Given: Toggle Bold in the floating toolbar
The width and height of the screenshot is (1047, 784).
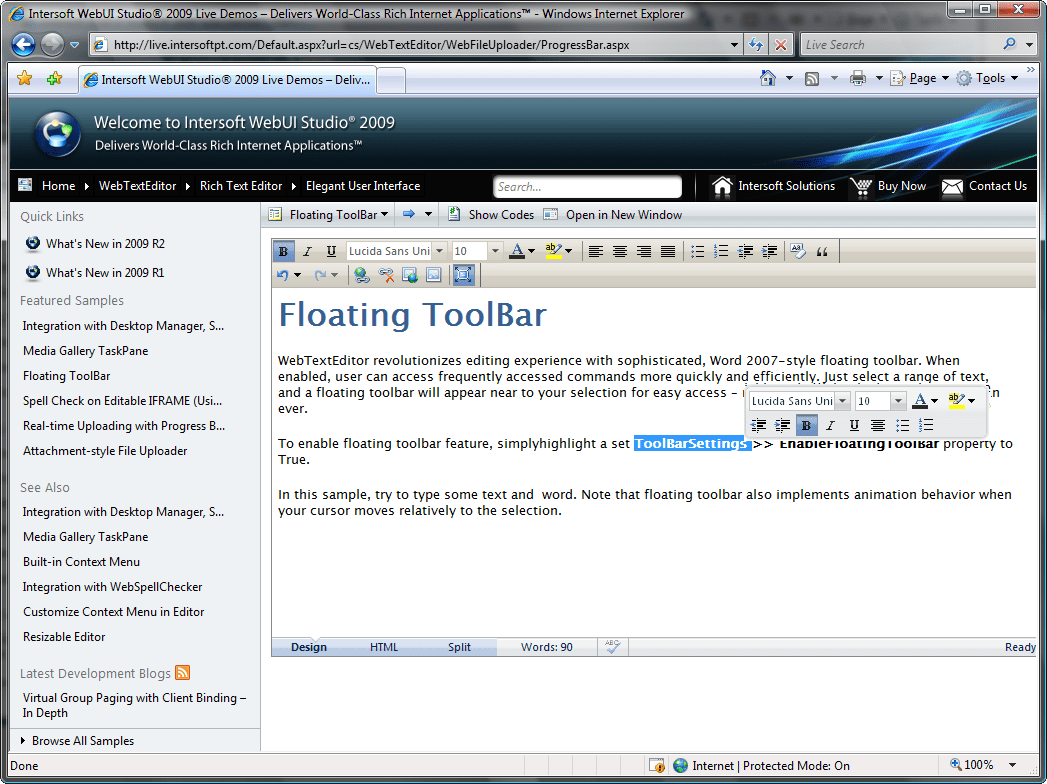Looking at the screenshot, I should pyautogui.click(x=807, y=425).
